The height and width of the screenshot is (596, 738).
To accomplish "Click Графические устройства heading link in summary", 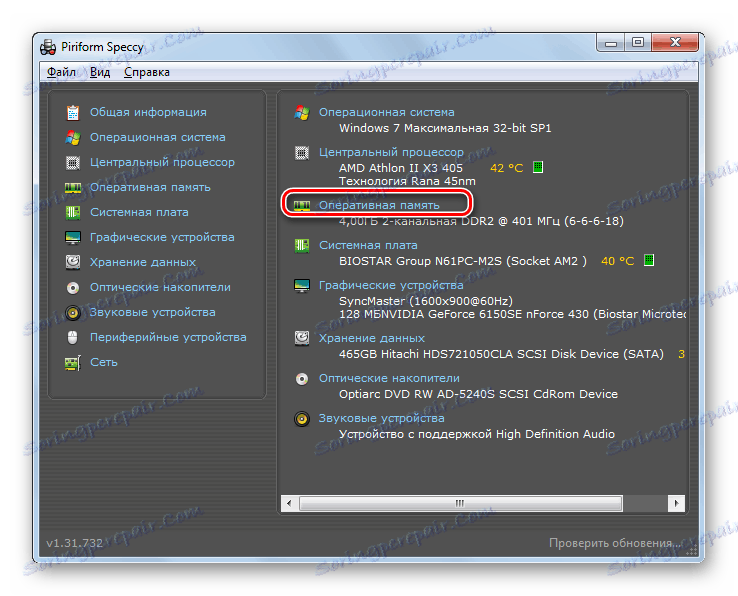I will tap(392, 285).
